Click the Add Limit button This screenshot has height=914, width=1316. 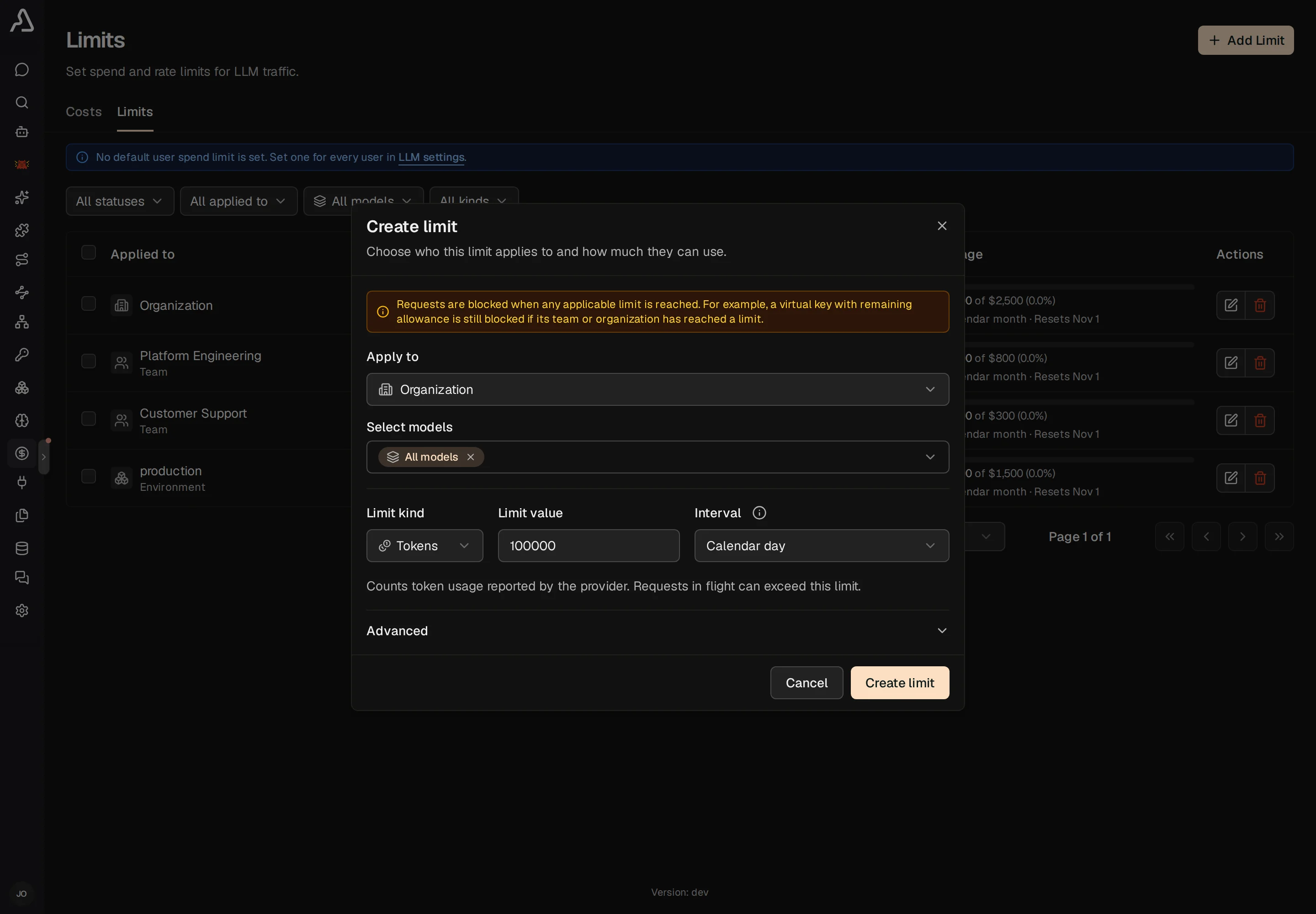click(1246, 40)
